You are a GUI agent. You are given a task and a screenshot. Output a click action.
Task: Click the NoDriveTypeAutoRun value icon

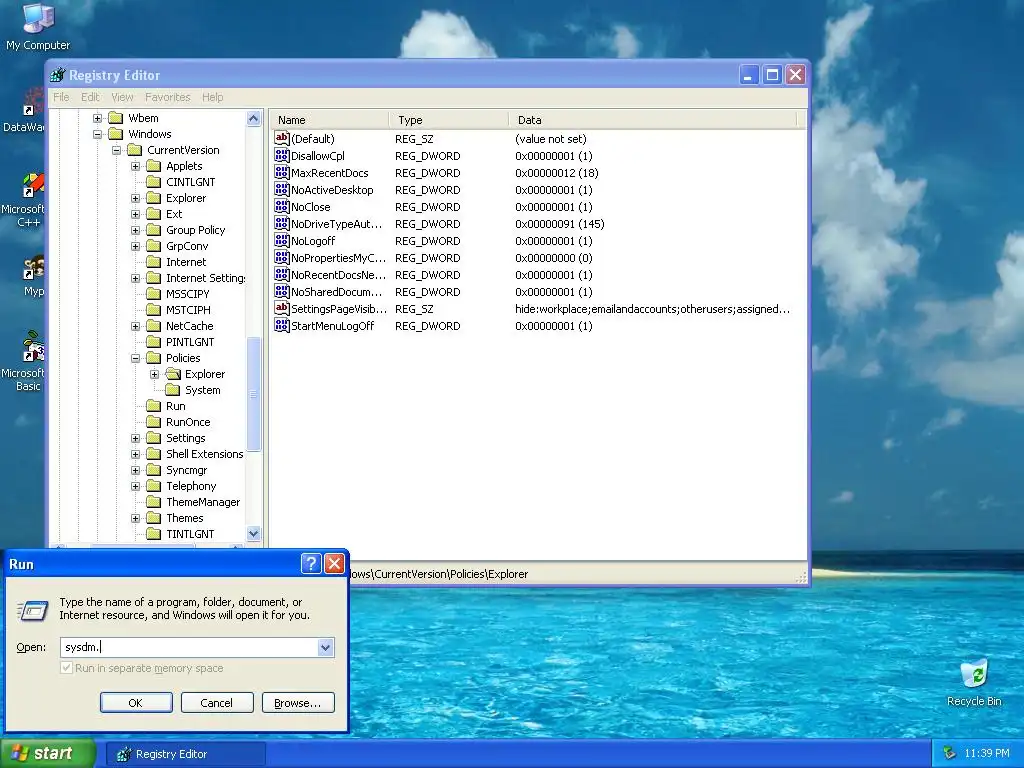281,223
